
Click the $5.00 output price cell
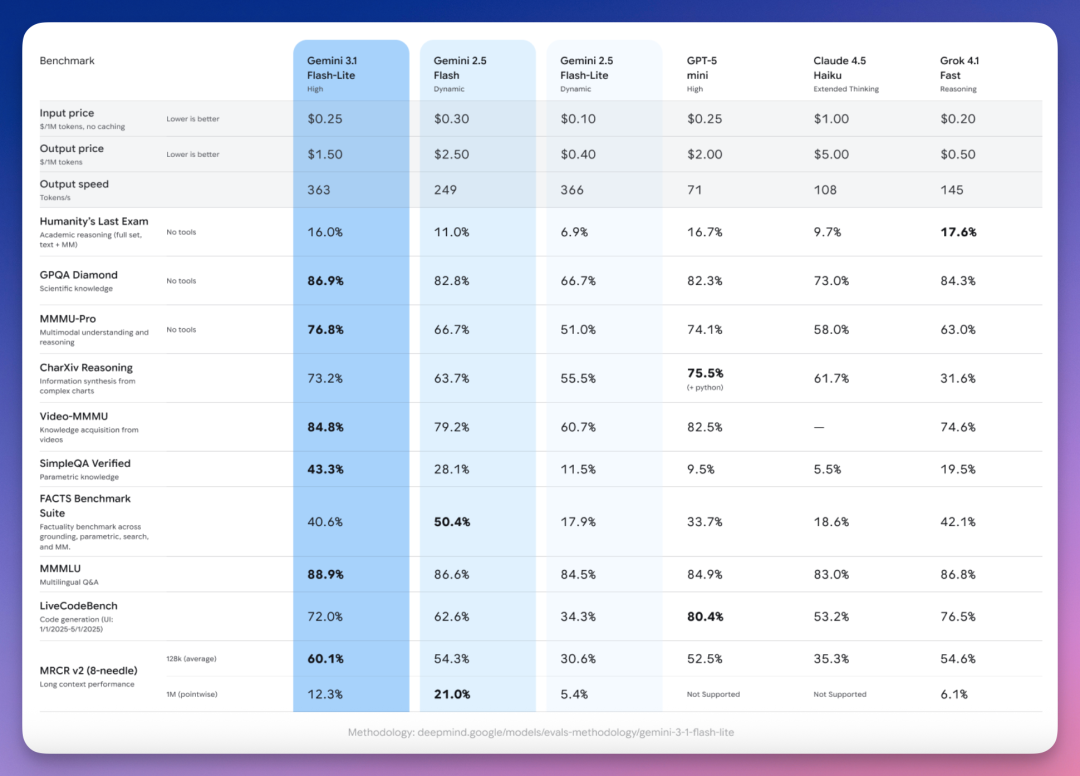point(831,154)
